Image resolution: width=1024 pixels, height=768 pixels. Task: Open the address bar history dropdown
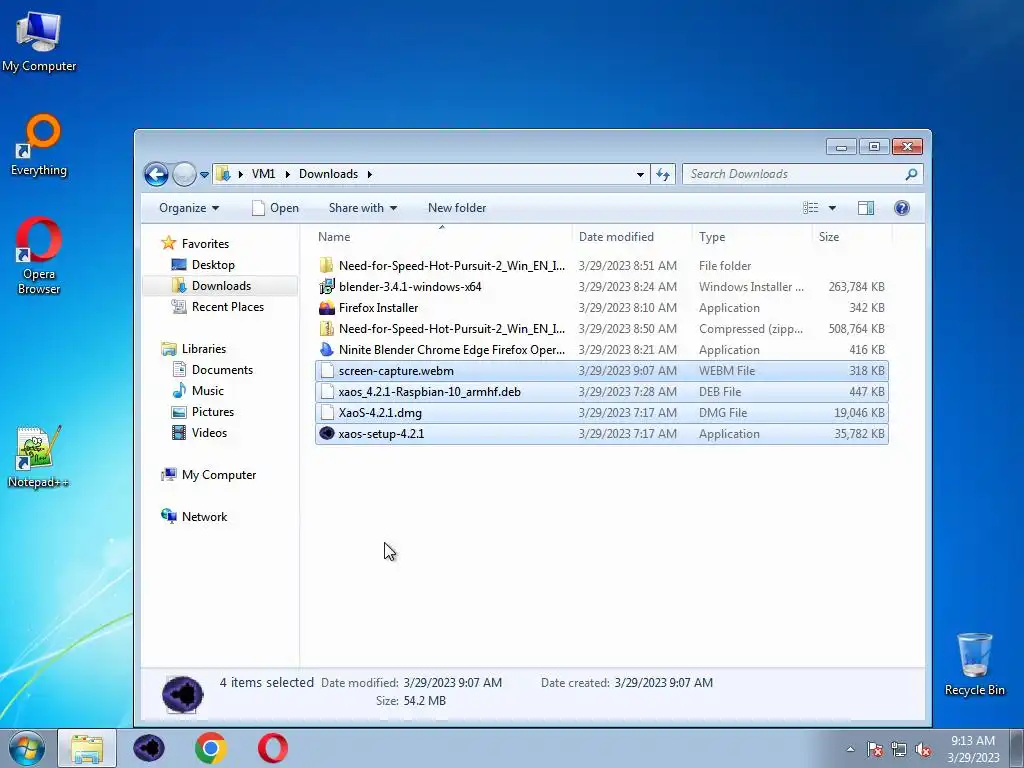[640, 174]
